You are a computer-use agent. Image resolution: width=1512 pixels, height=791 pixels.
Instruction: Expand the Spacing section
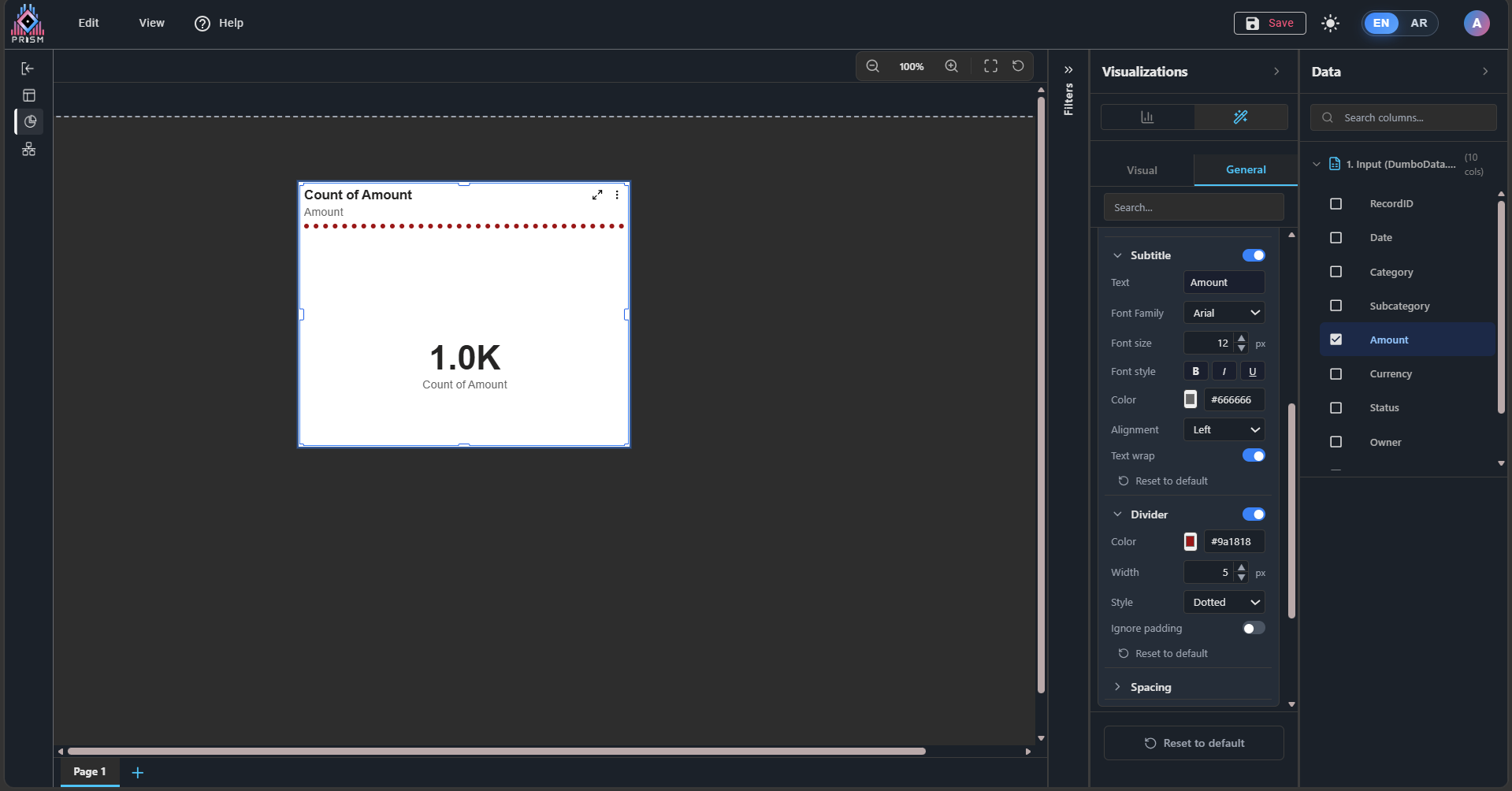pyautogui.click(x=1150, y=687)
